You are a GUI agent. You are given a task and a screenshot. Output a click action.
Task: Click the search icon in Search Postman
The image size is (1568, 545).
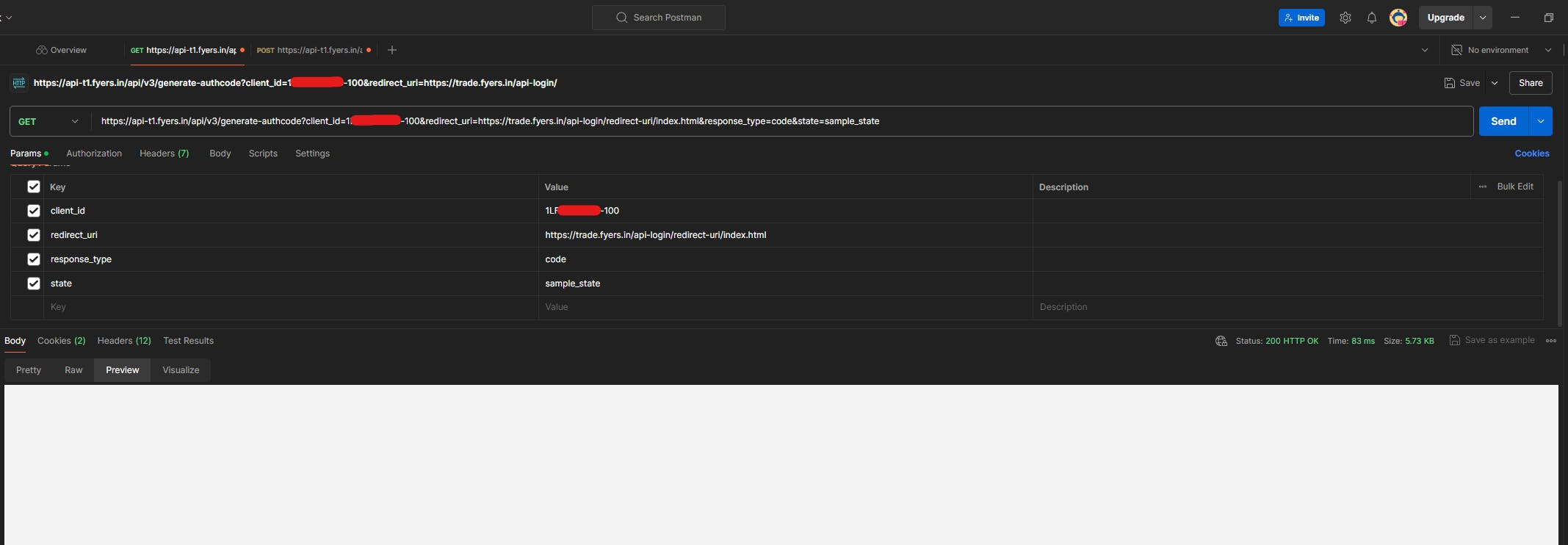pos(621,18)
